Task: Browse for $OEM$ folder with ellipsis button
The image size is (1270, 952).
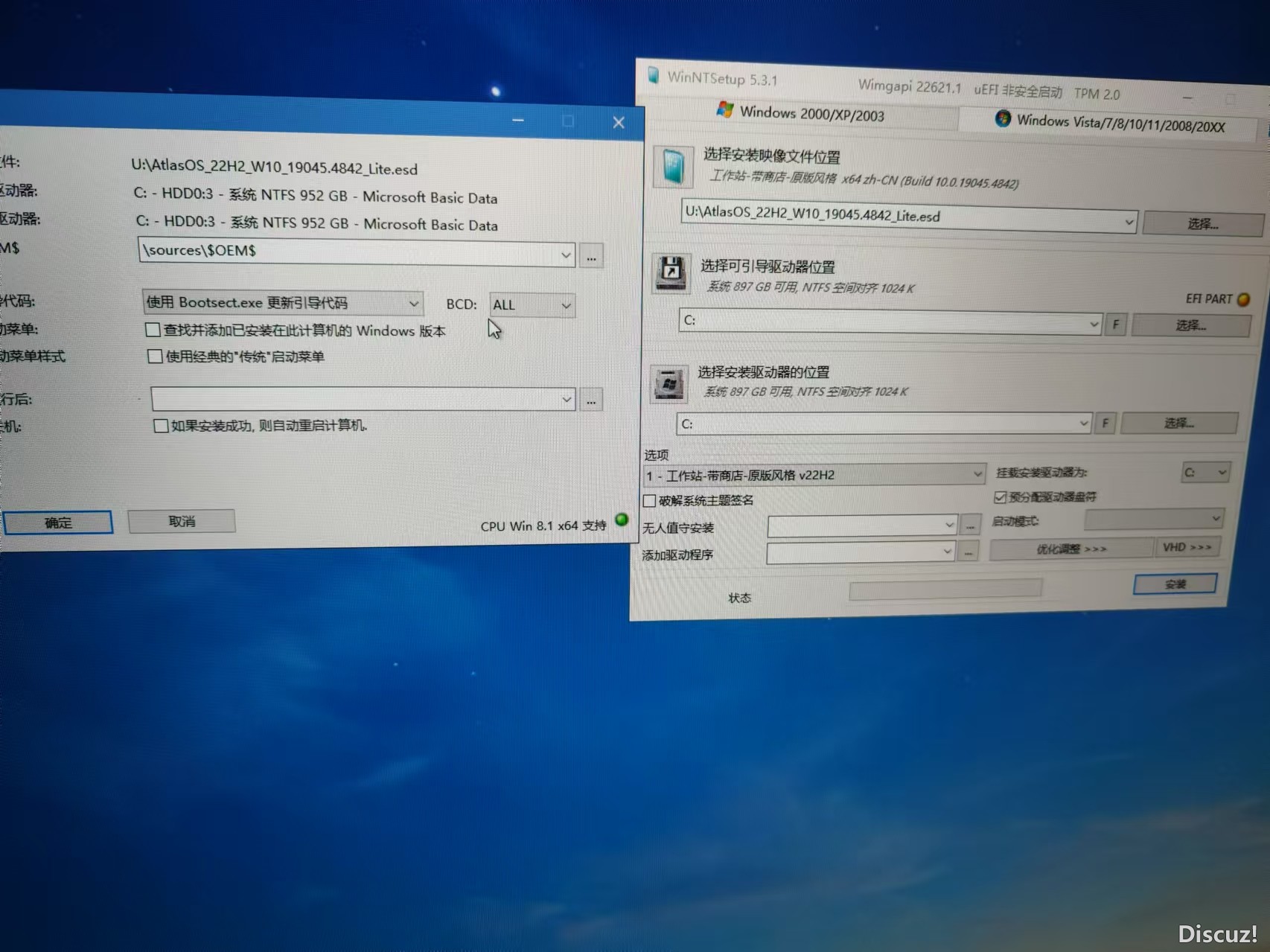Action: [x=591, y=257]
